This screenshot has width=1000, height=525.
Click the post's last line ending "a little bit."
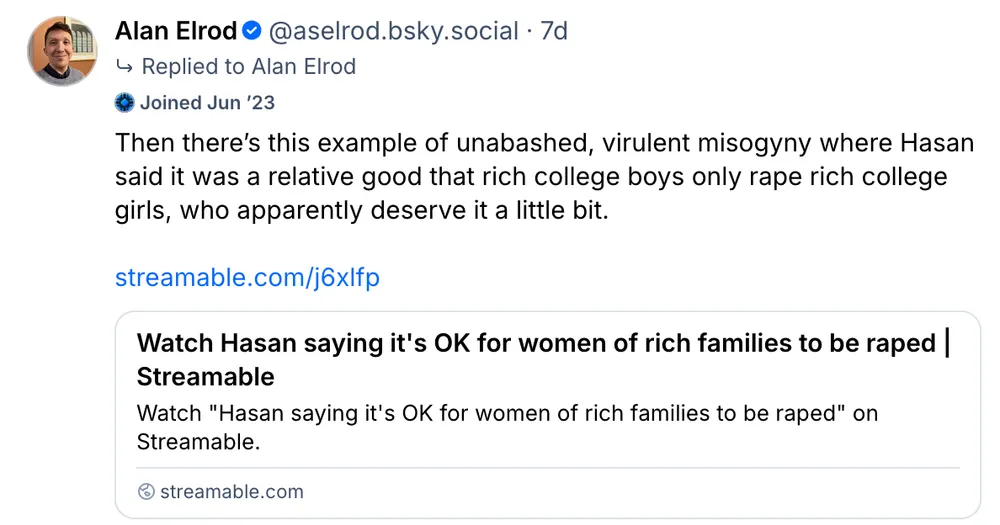coord(361,212)
